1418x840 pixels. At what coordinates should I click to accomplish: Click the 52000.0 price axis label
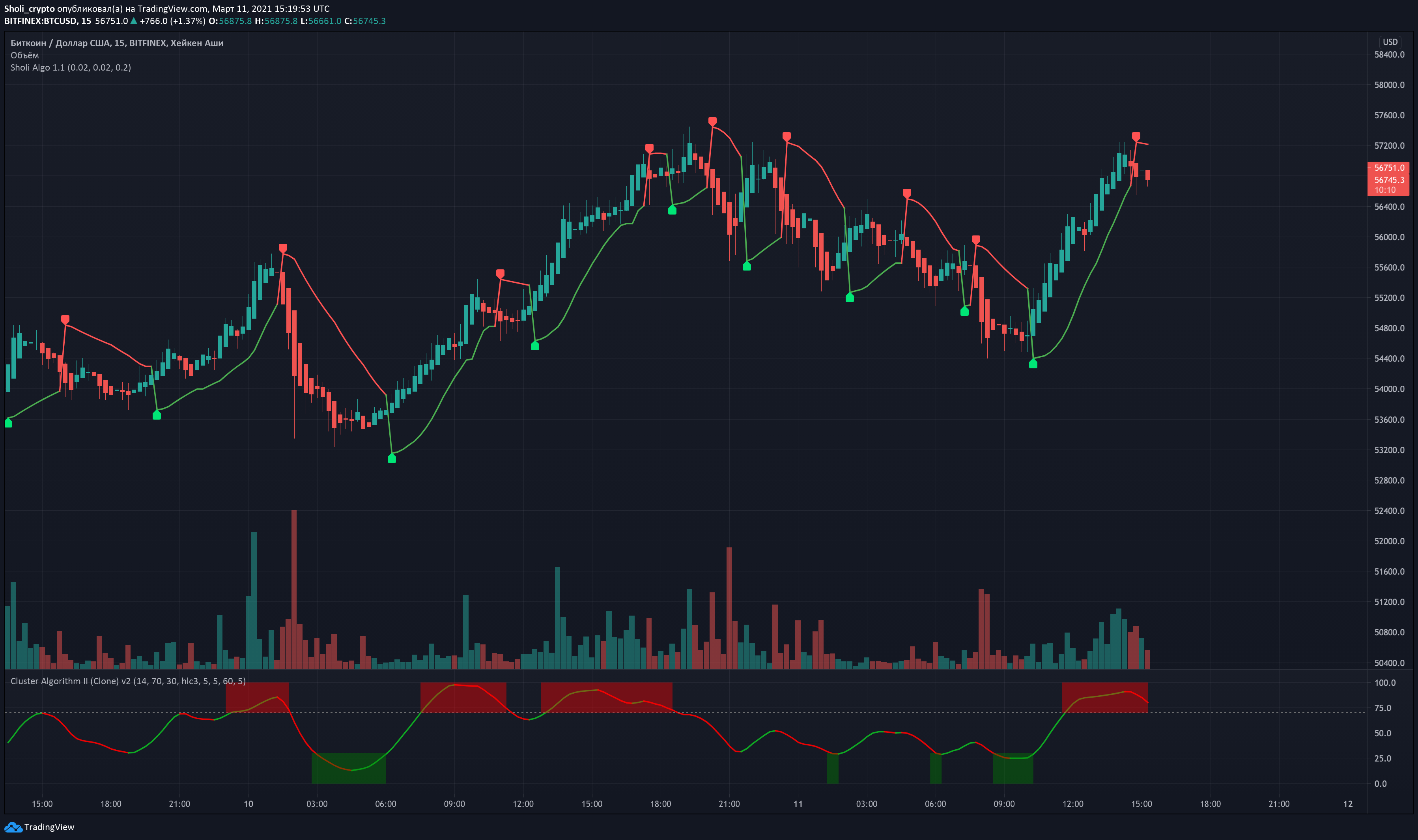pos(1389,541)
